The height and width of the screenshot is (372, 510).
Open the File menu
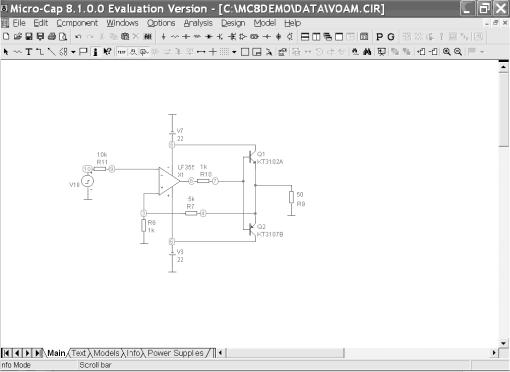tap(19, 23)
